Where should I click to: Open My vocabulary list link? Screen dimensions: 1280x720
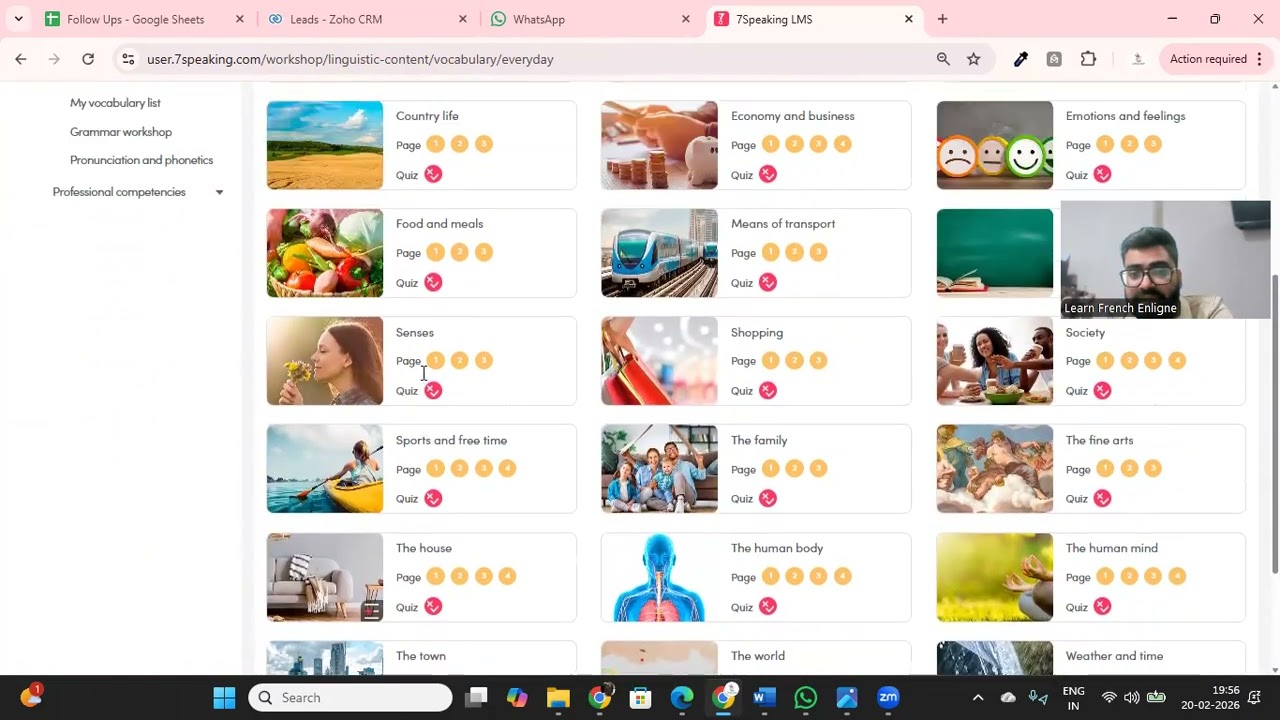pos(115,103)
